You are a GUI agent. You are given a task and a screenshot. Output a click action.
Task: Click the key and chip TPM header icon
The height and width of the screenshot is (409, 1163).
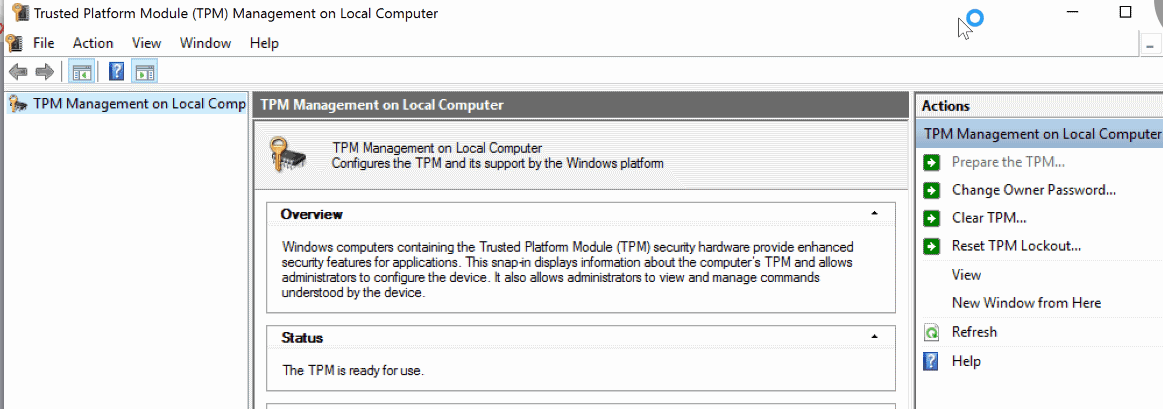click(x=287, y=154)
